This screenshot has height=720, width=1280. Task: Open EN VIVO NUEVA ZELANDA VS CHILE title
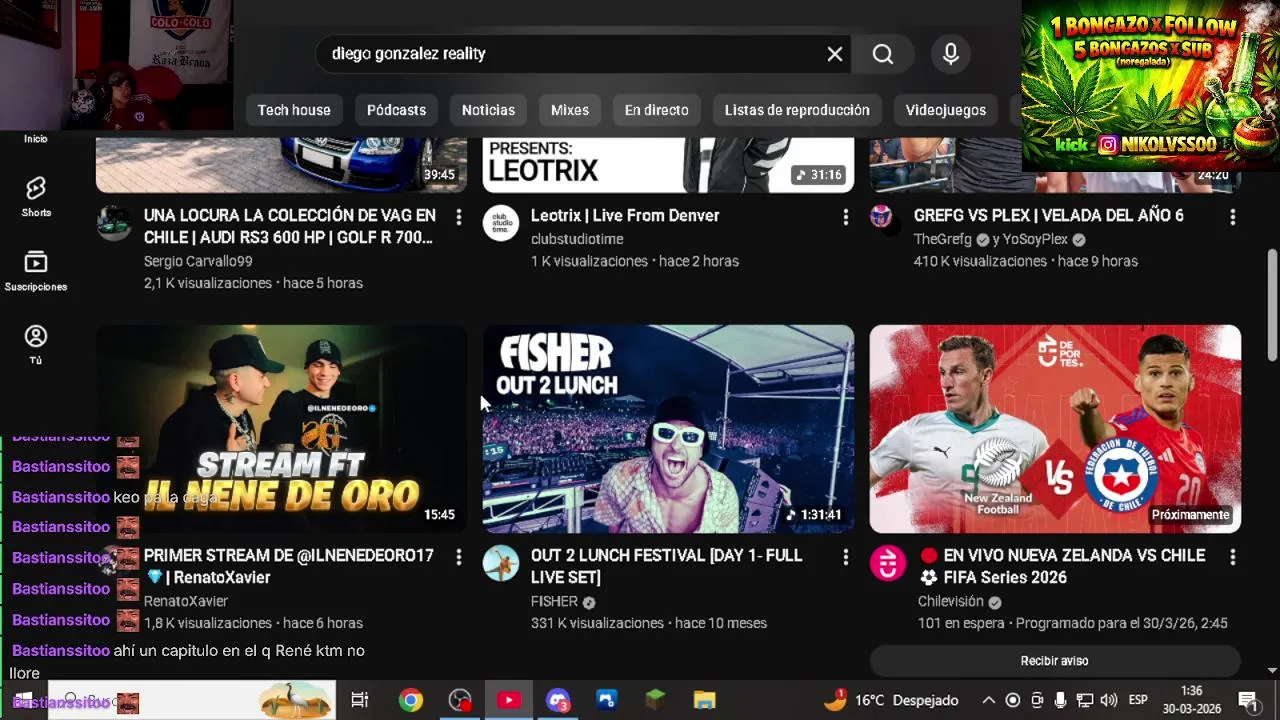tap(1061, 566)
